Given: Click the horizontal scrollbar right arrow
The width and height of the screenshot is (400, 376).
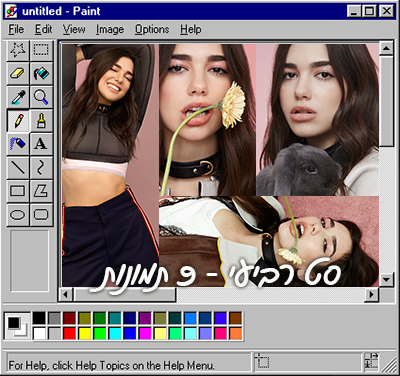Looking at the screenshot, I should coord(371,294).
